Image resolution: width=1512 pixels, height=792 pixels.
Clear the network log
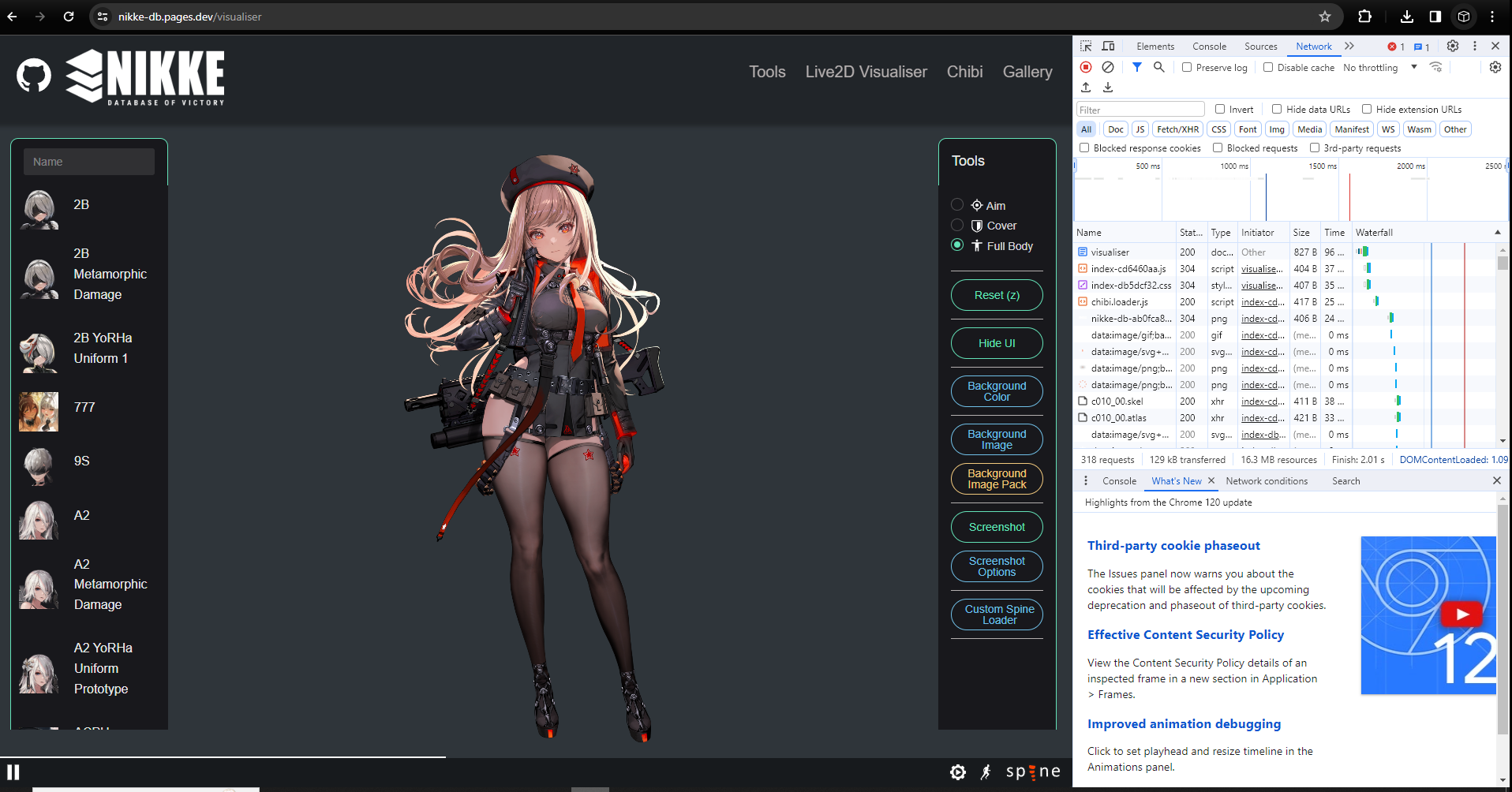(1108, 67)
